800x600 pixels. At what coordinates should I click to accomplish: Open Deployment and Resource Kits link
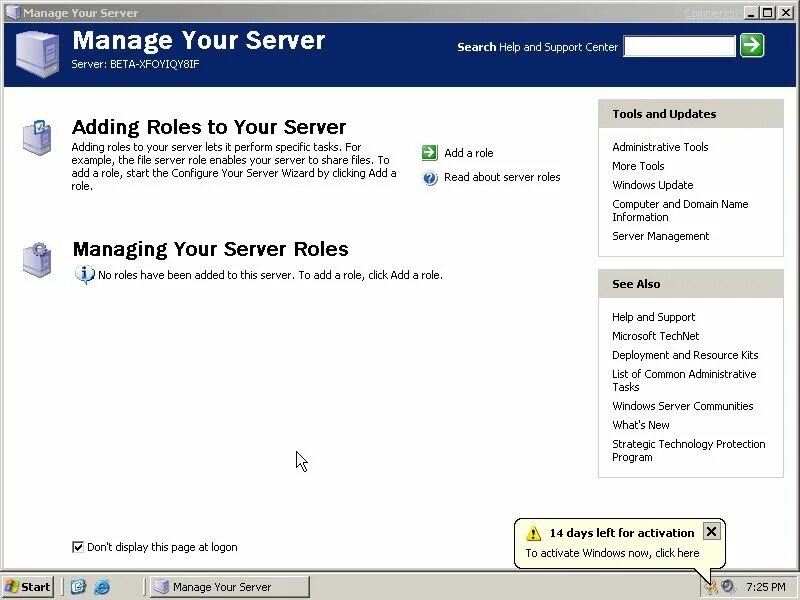[x=685, y=355]
